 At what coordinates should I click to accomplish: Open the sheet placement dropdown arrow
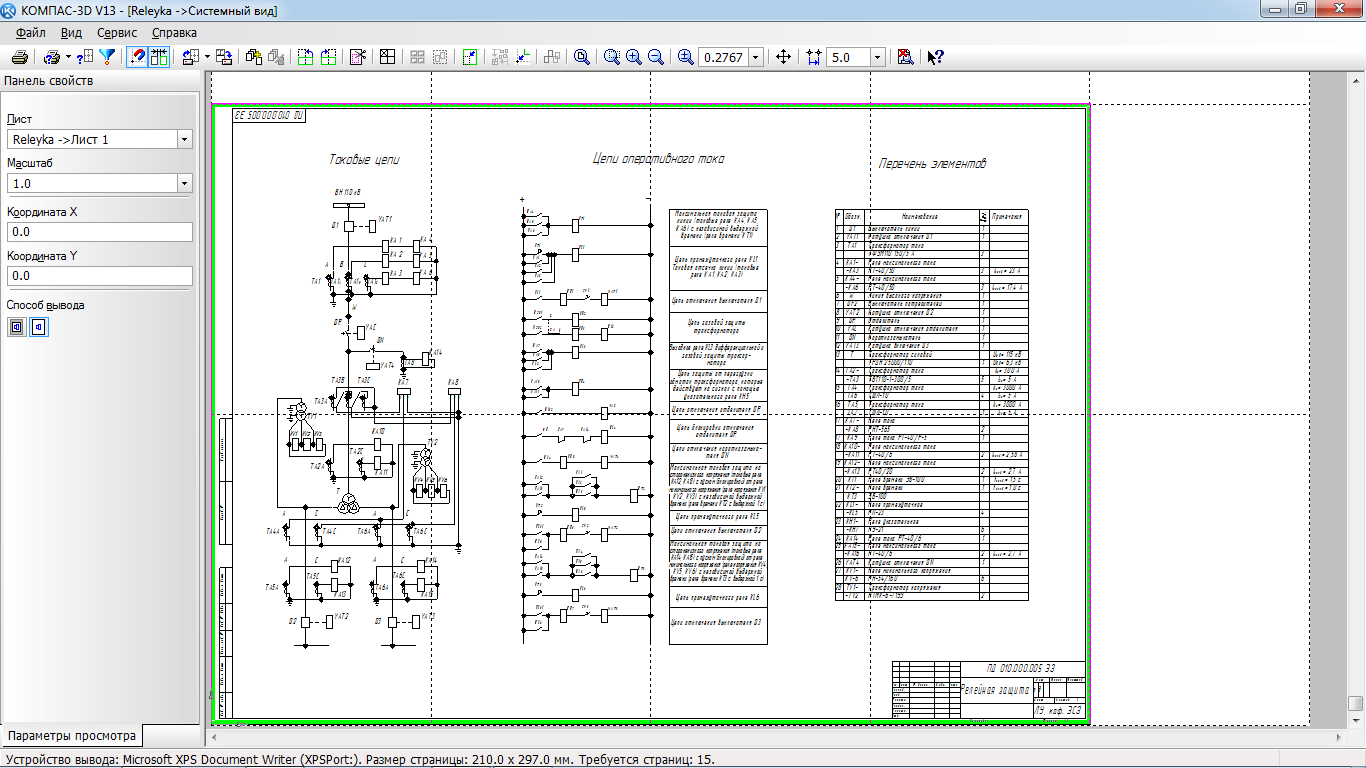click(207, 57)
